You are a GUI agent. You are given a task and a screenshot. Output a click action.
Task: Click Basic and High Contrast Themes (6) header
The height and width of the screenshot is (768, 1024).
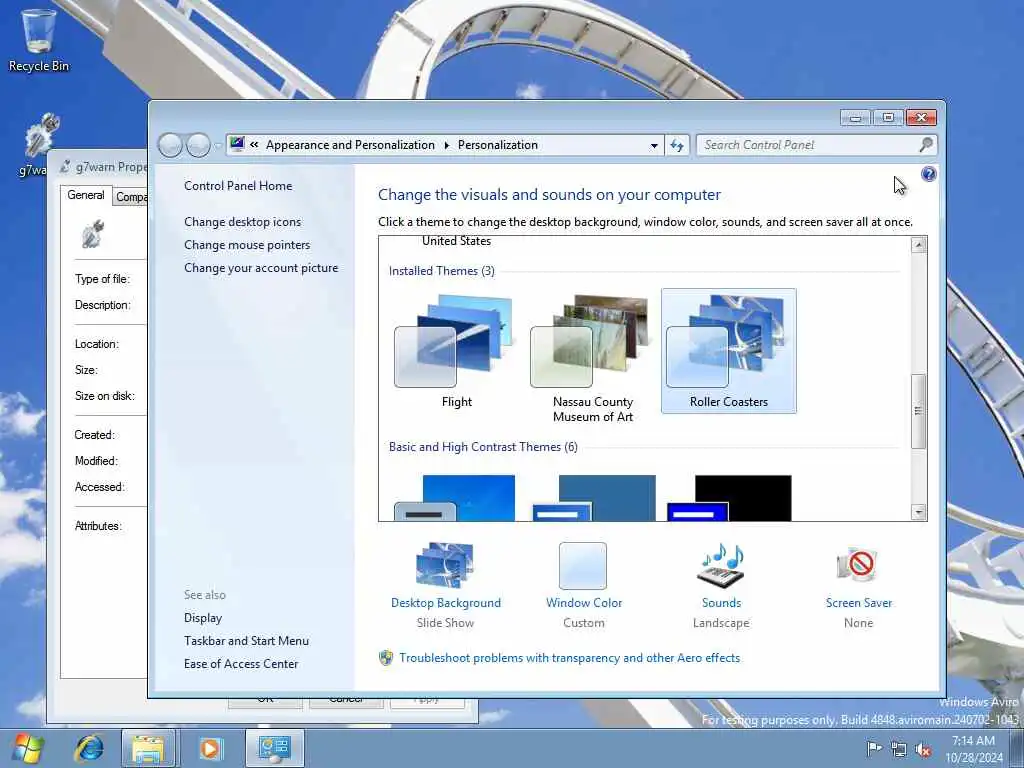[x=483, y=447]
